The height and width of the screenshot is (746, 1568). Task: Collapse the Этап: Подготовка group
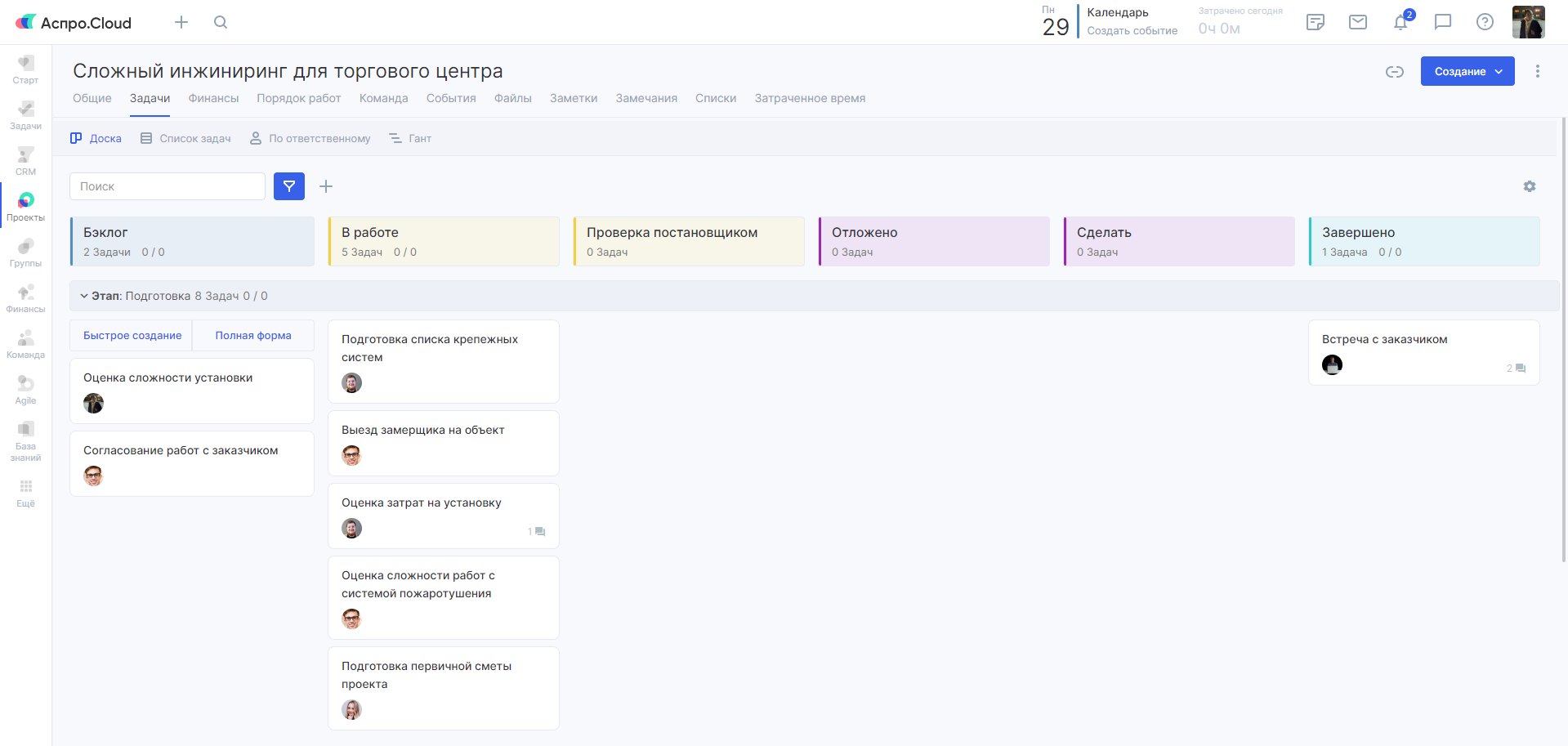pos(84,296)
